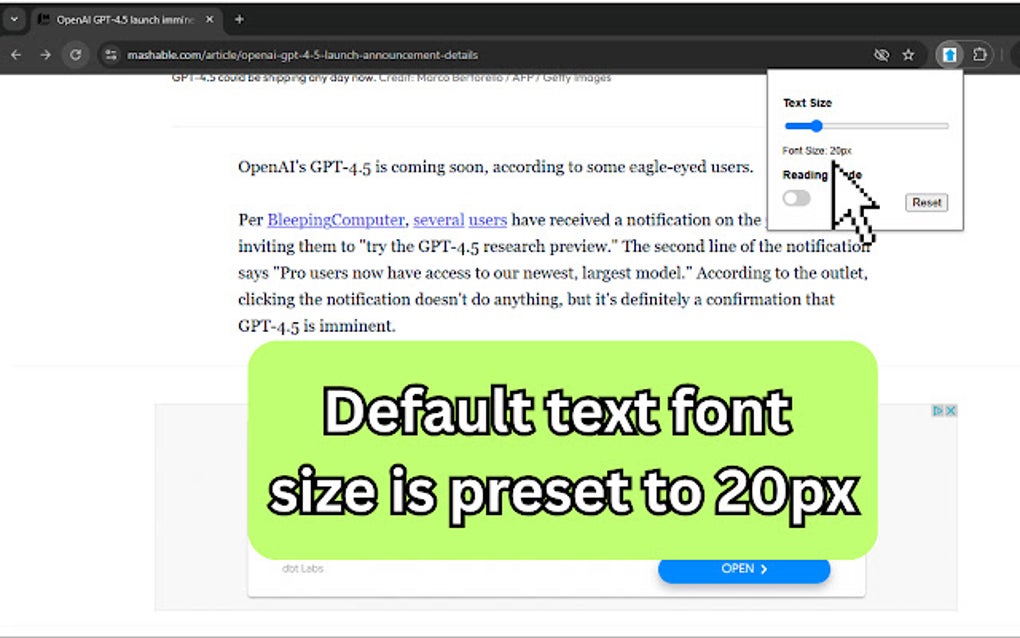Click the crossed-out eye icon in the toolbar
The width and height of the screenshot is (1020, 638).
(x=881, y=55)
